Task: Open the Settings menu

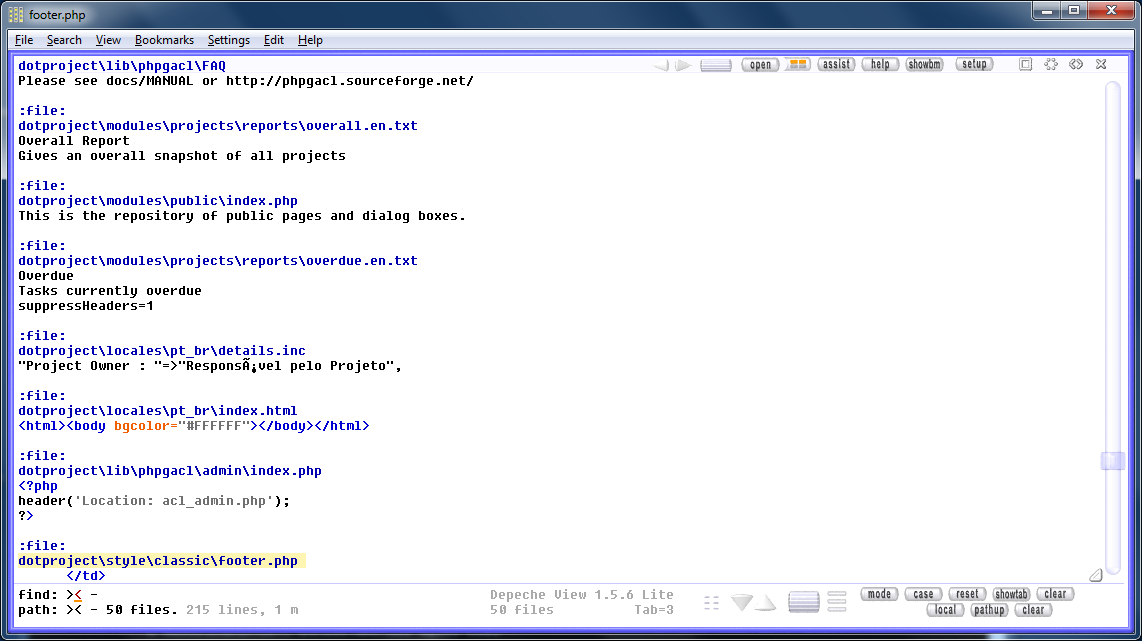Action: (229, 40)
